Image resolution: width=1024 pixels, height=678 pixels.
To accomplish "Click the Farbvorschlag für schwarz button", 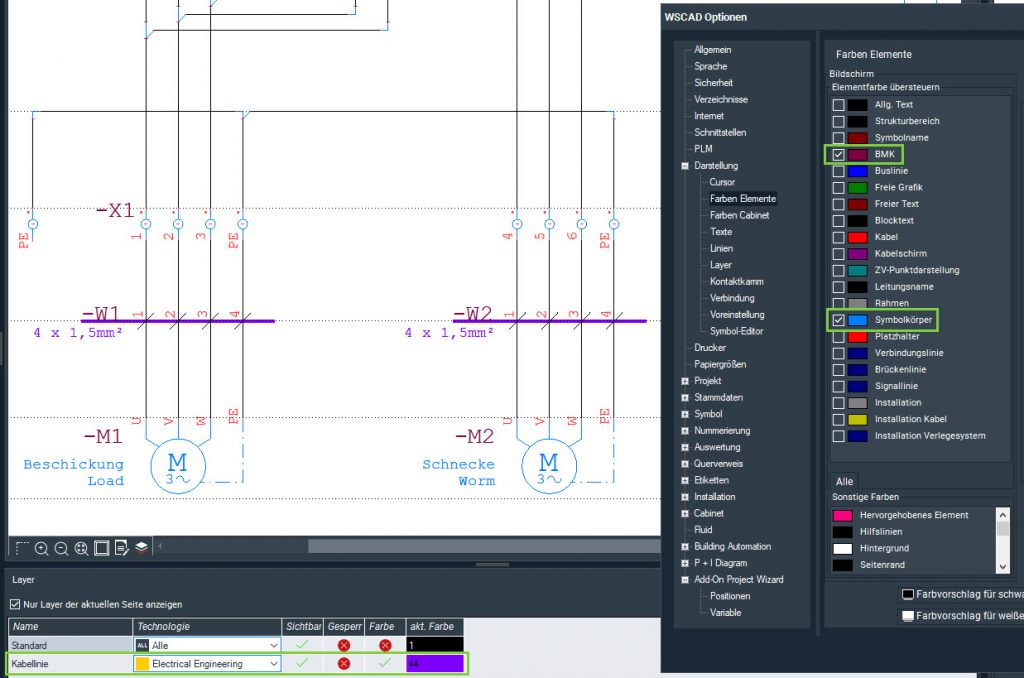I will [958, 593].
